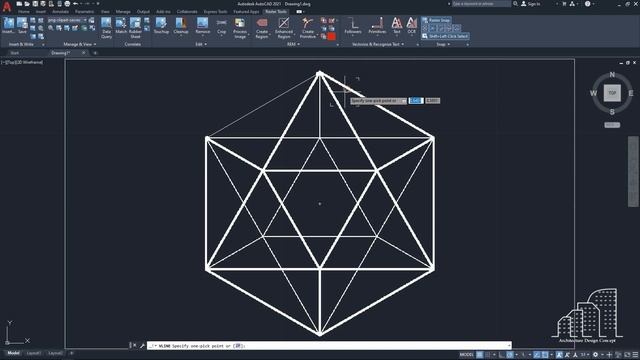Toggle the grid display in status bar

click(x=480, y=355)
